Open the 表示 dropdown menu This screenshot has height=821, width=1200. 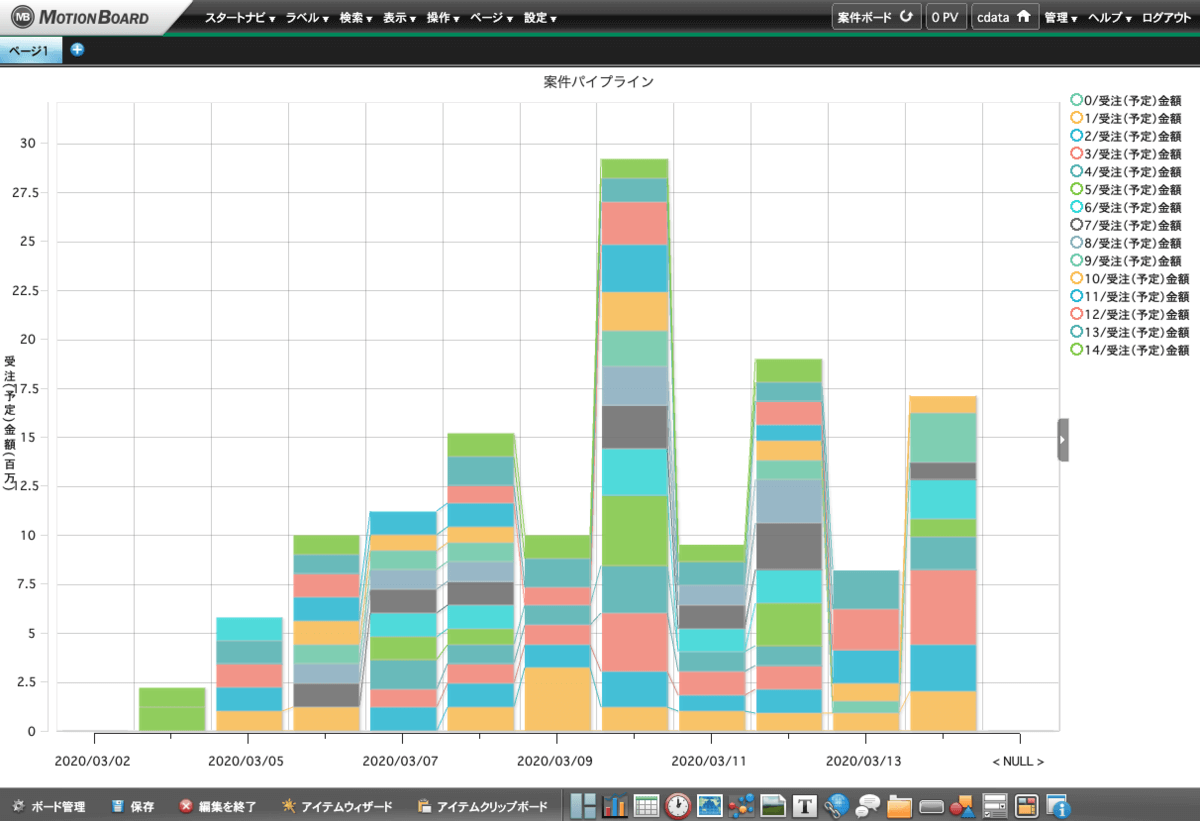click(x=399, y=18)
